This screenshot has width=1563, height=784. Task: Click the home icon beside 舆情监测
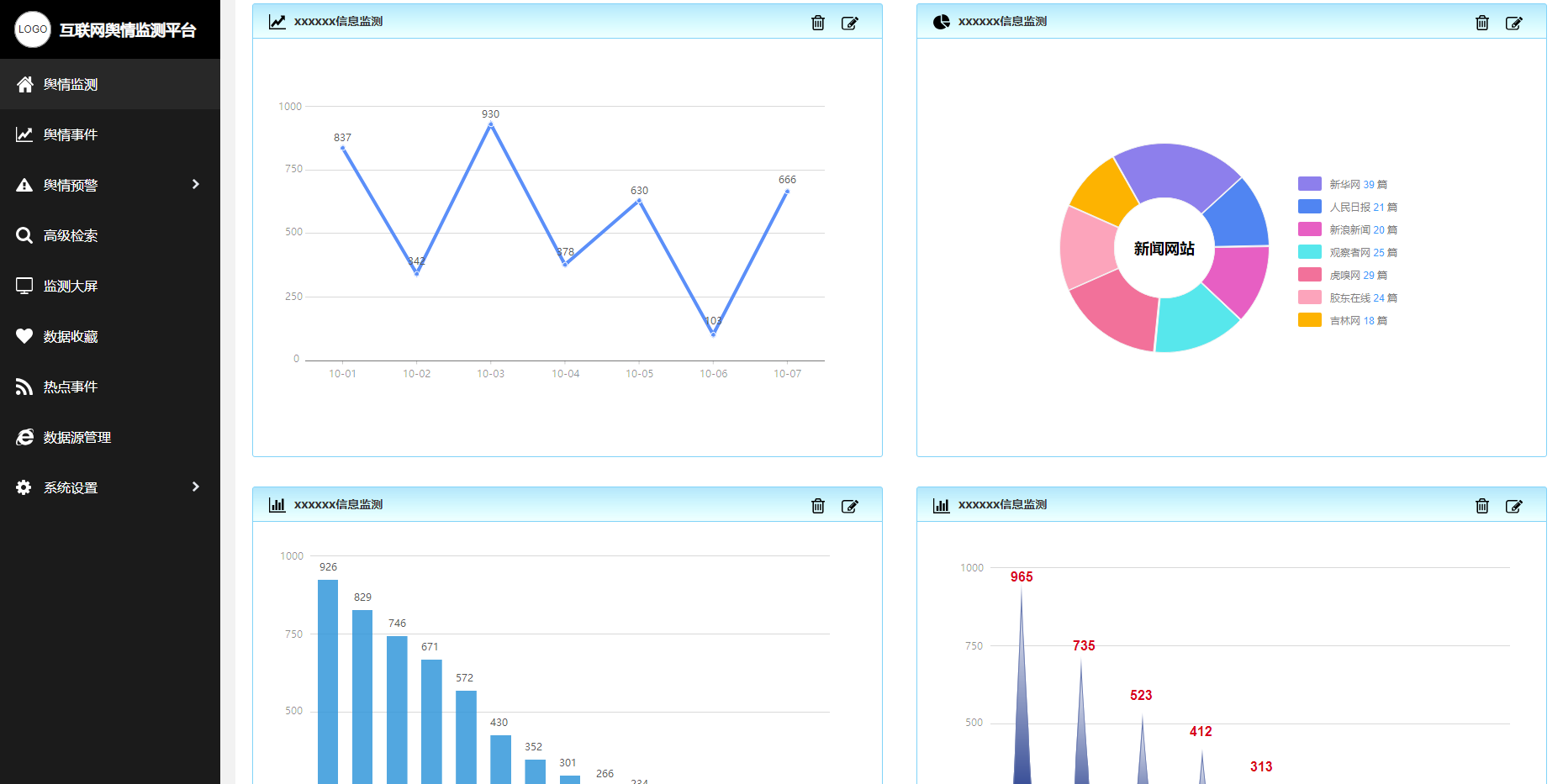click(24, 84)
